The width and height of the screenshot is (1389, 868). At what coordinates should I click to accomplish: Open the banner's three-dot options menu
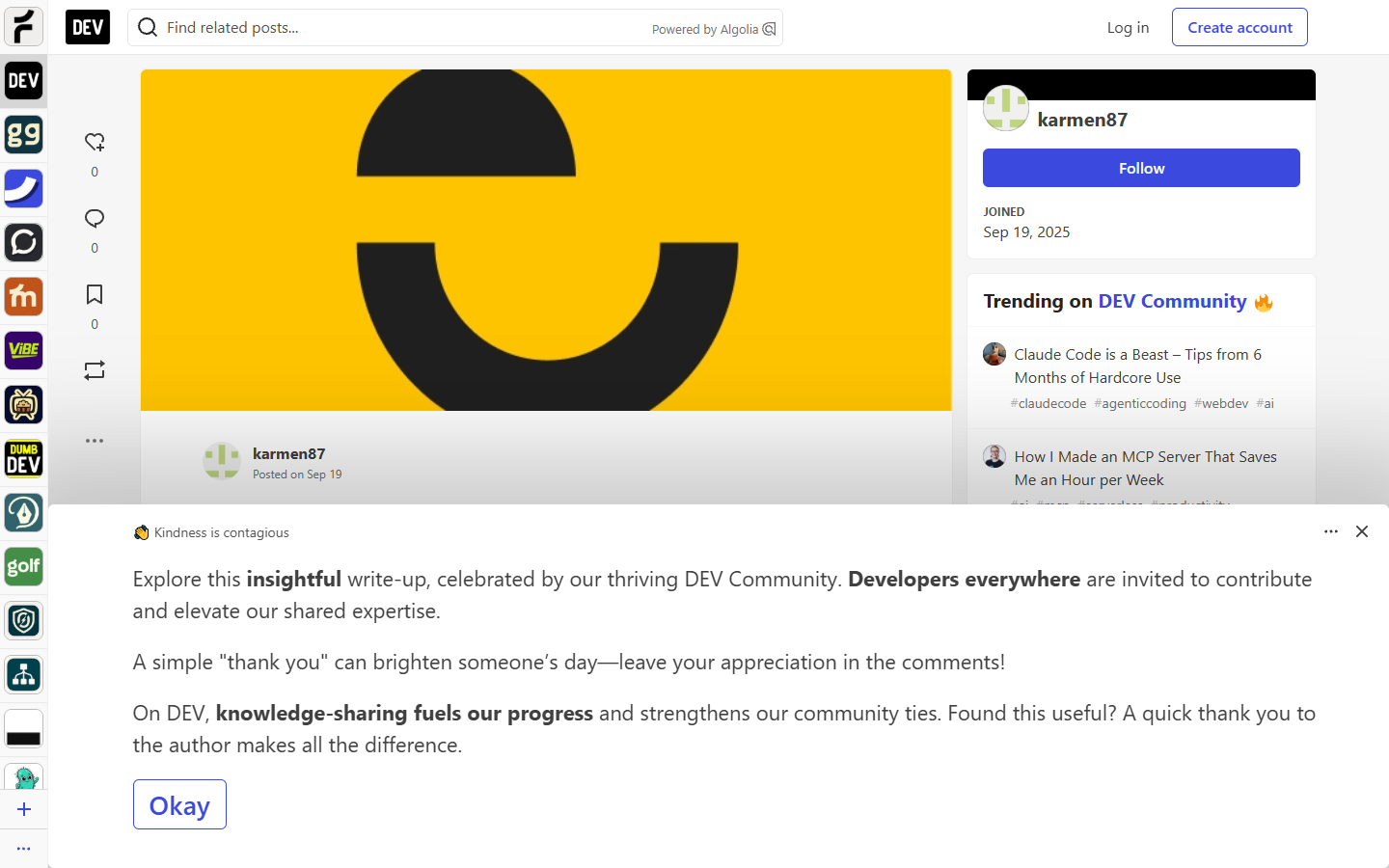tap(1331, 531)
